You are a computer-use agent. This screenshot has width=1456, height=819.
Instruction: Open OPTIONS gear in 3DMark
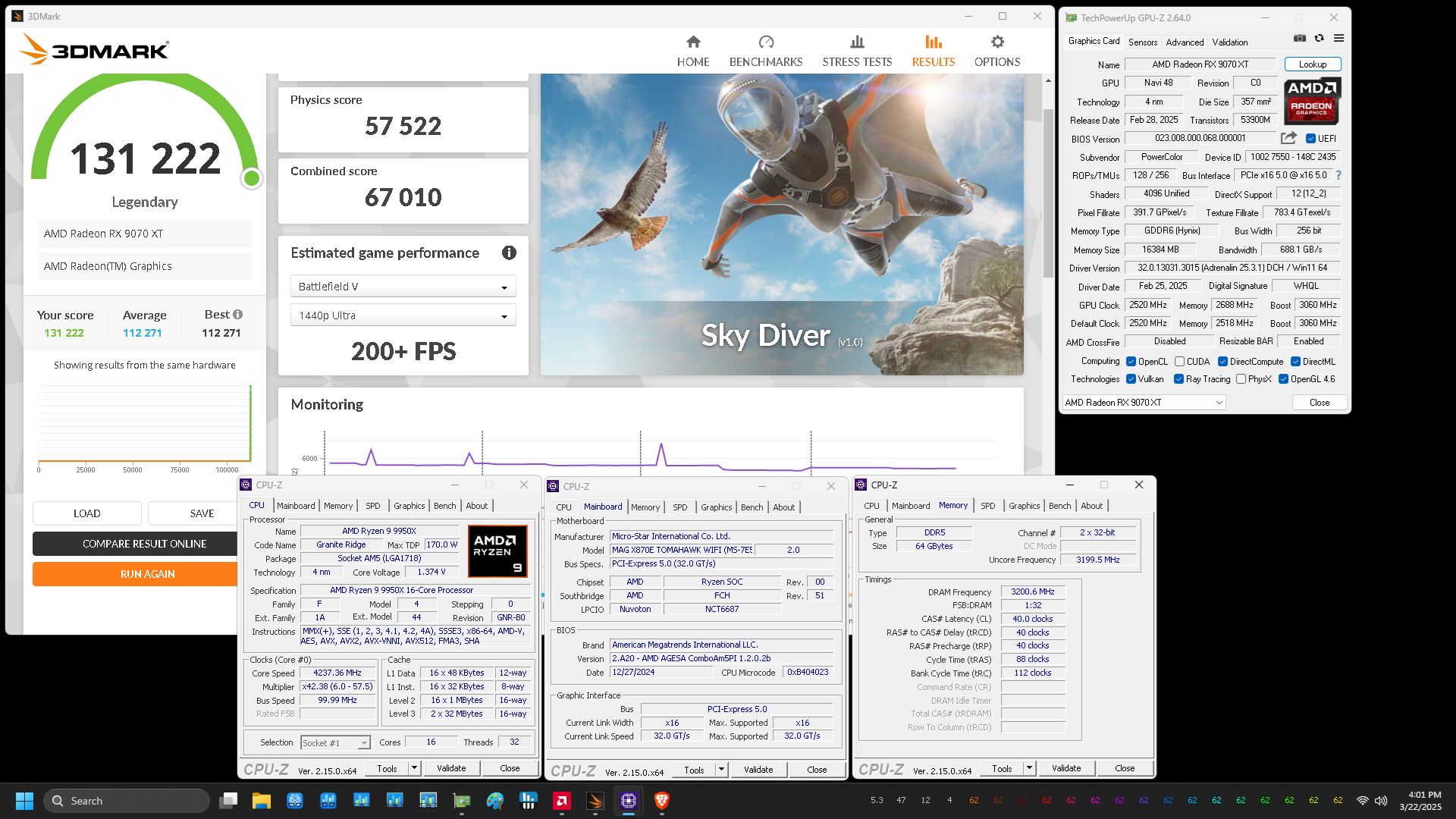click(997, 51)
